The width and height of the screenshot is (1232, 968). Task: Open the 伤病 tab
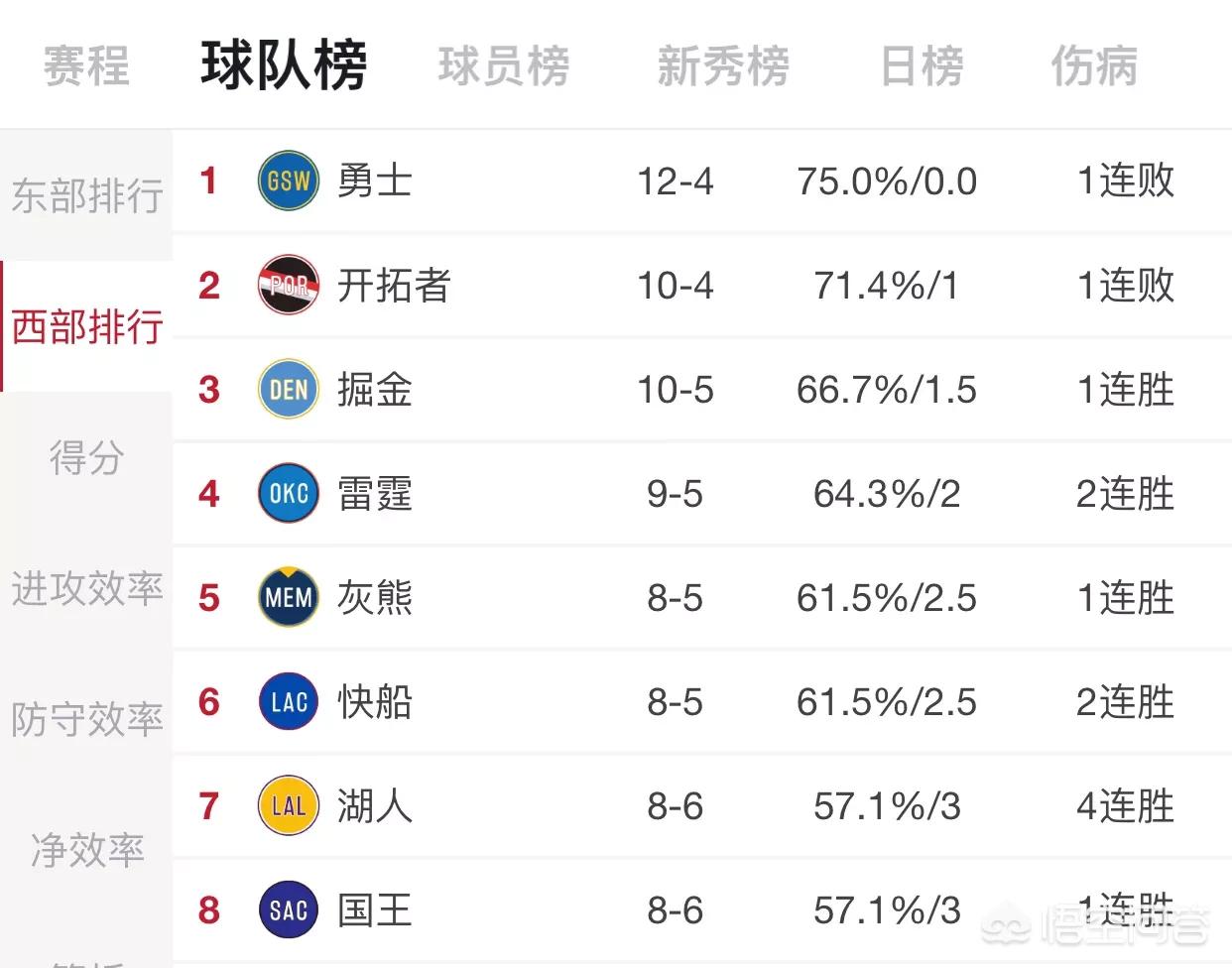point(1094,66)
